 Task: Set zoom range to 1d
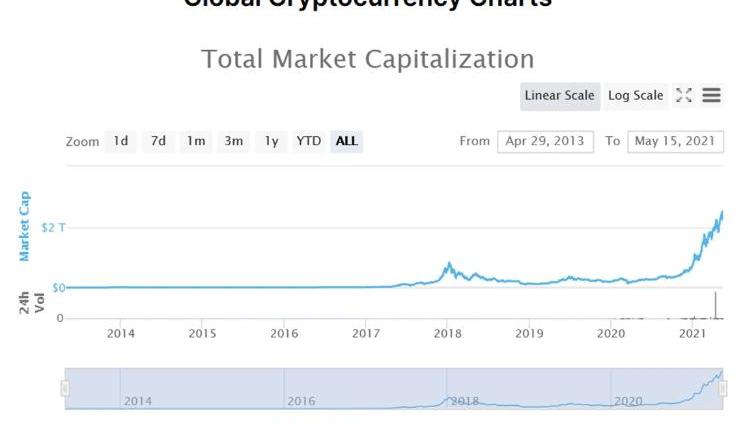point(121,141)
